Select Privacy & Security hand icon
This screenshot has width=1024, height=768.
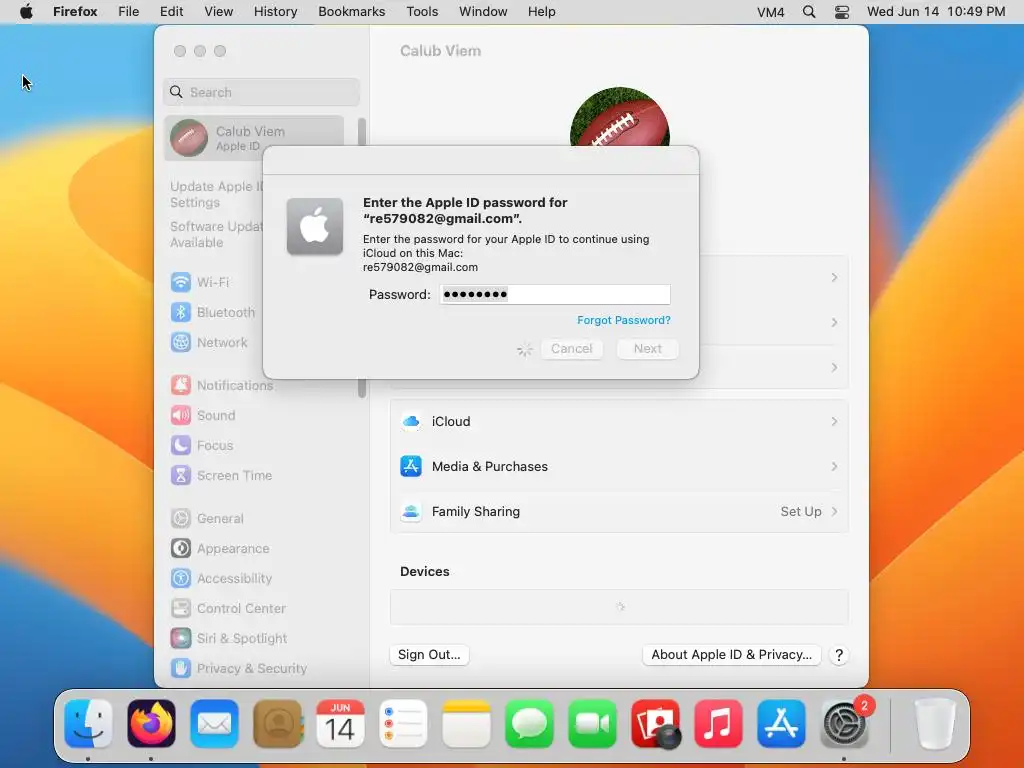click(x=181, y=668)
